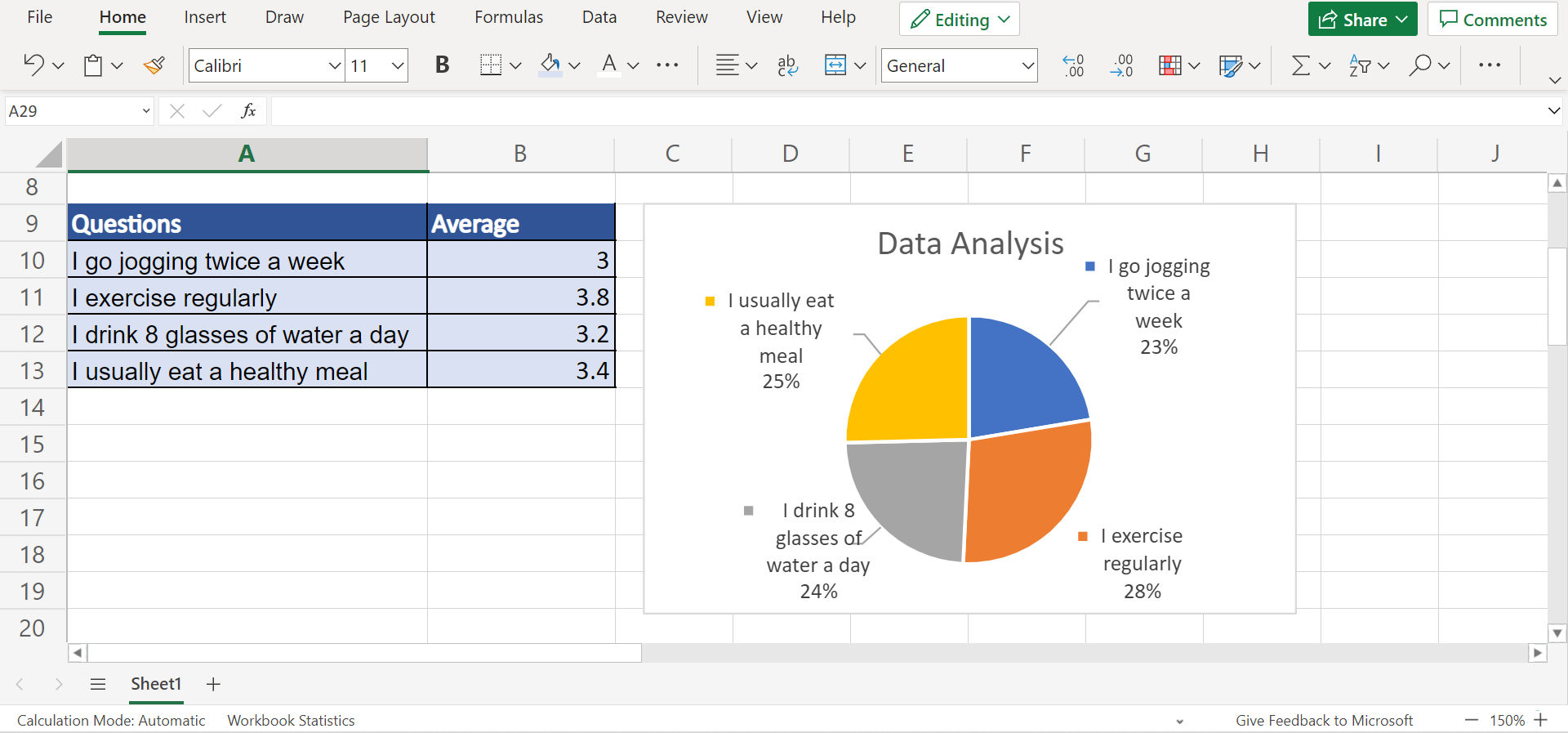The height and width of the screenshot is (733, 1568).
Task: Click the AutoSum sigma icon
Action: pos(1301,65)
